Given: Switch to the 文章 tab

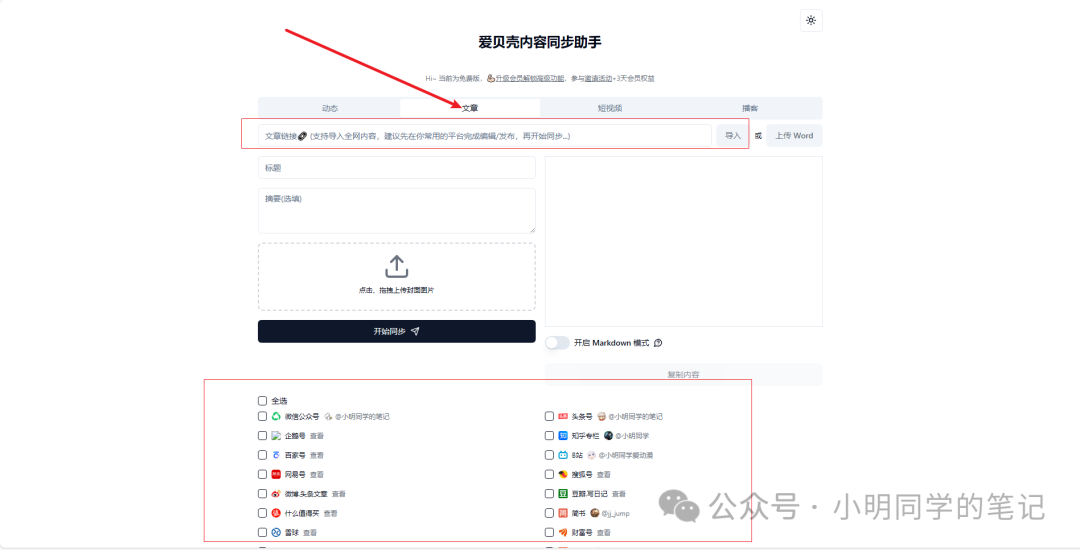Looking at the screenshot, I should (470, 108).
